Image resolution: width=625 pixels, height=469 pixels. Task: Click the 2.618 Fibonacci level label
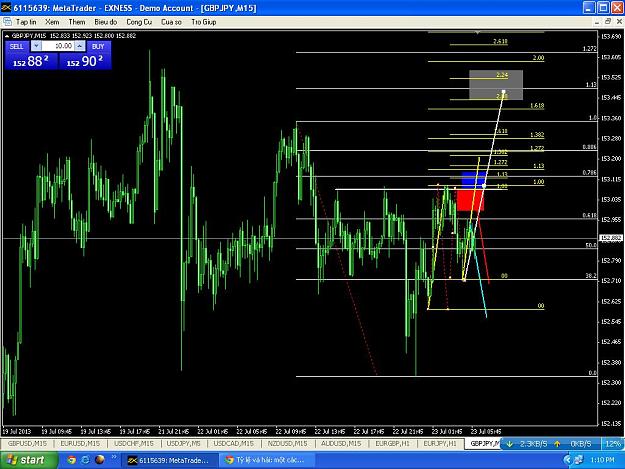pyautogui.click(x=500, y=41)
